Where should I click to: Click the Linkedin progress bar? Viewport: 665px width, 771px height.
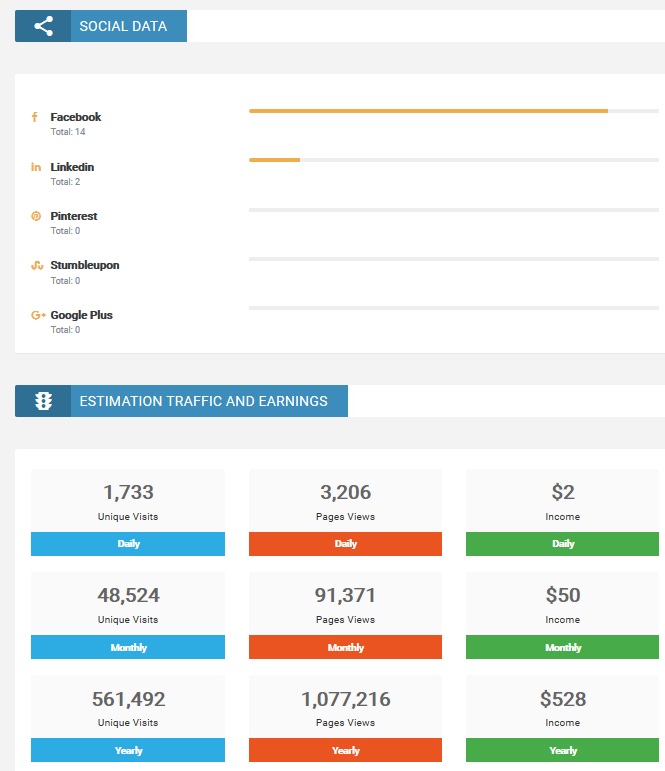(x=453, y=160)
